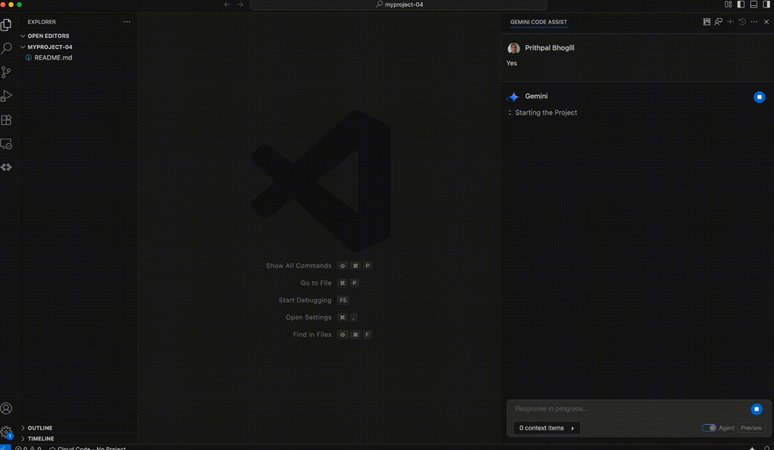Expand the Starting the Project step
This screenshot has width=774, height=450.
(543, 112)
